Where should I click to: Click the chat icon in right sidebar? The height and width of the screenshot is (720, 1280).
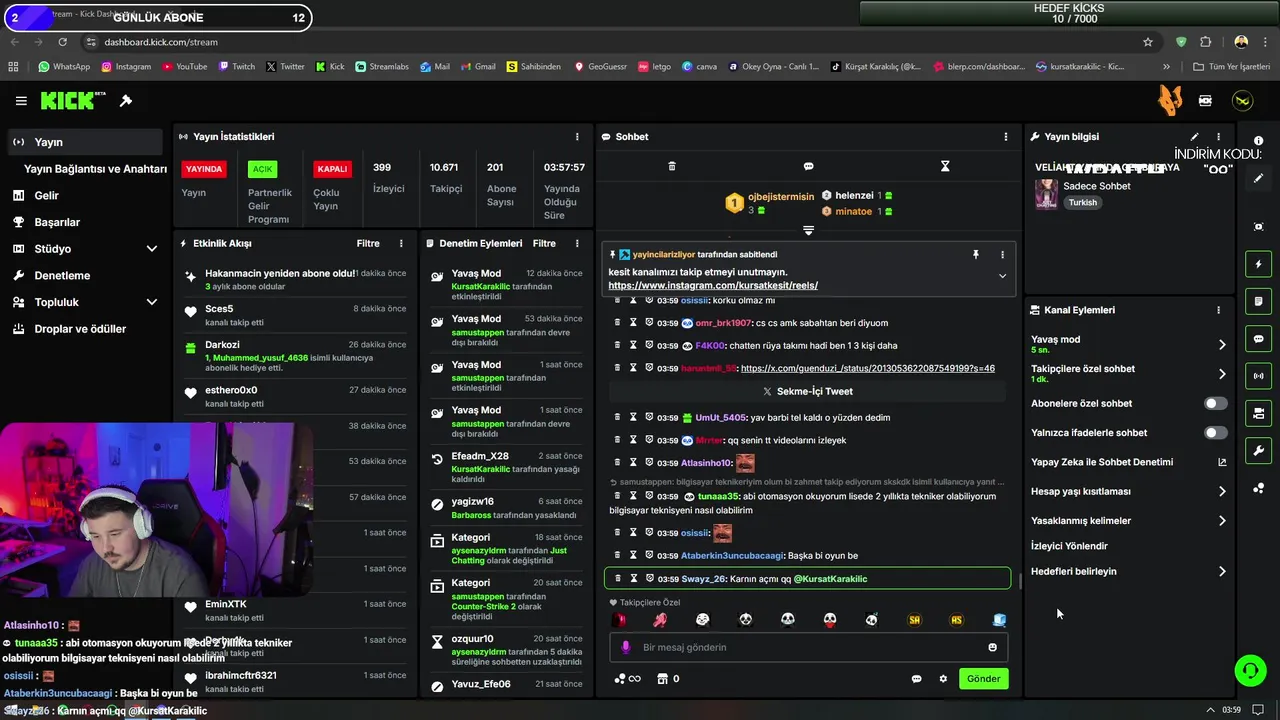1259,339
